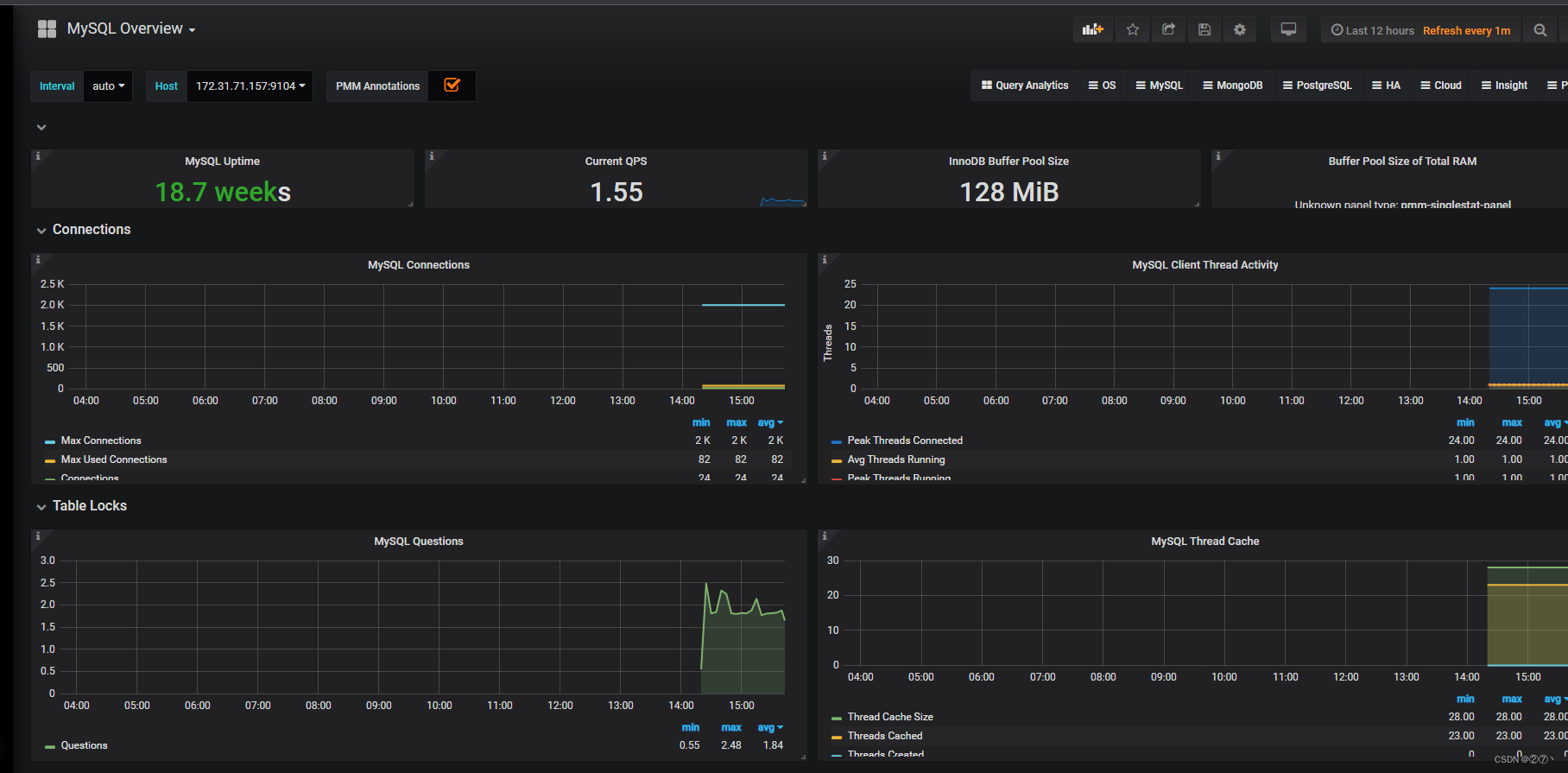Cycle view mode with monitor icon
This screenshot has width=1568, height=773.
coord(1288,29)
